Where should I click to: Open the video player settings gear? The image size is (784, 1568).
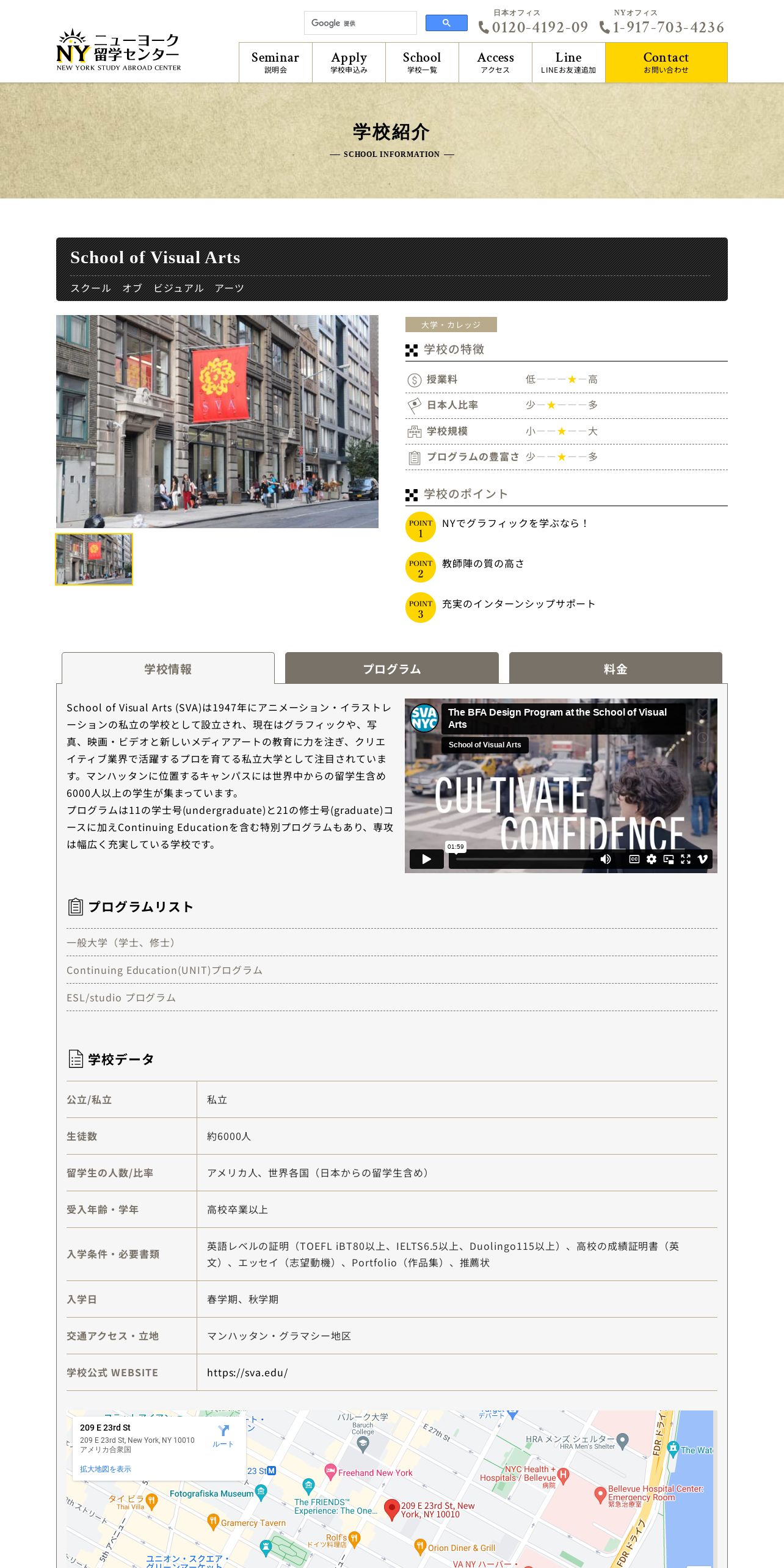pos(652,859)
